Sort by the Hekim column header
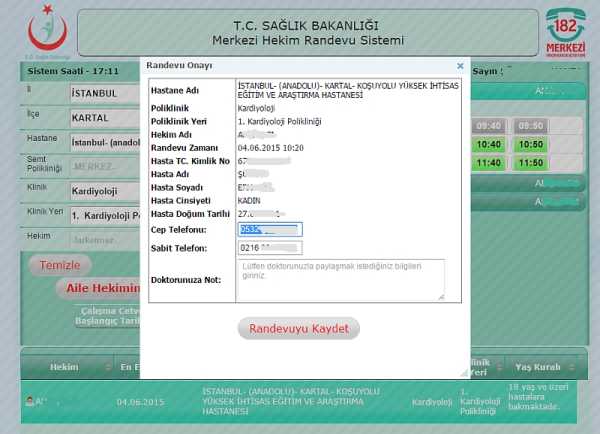The image size is (600, 434). tap(64, 367)
